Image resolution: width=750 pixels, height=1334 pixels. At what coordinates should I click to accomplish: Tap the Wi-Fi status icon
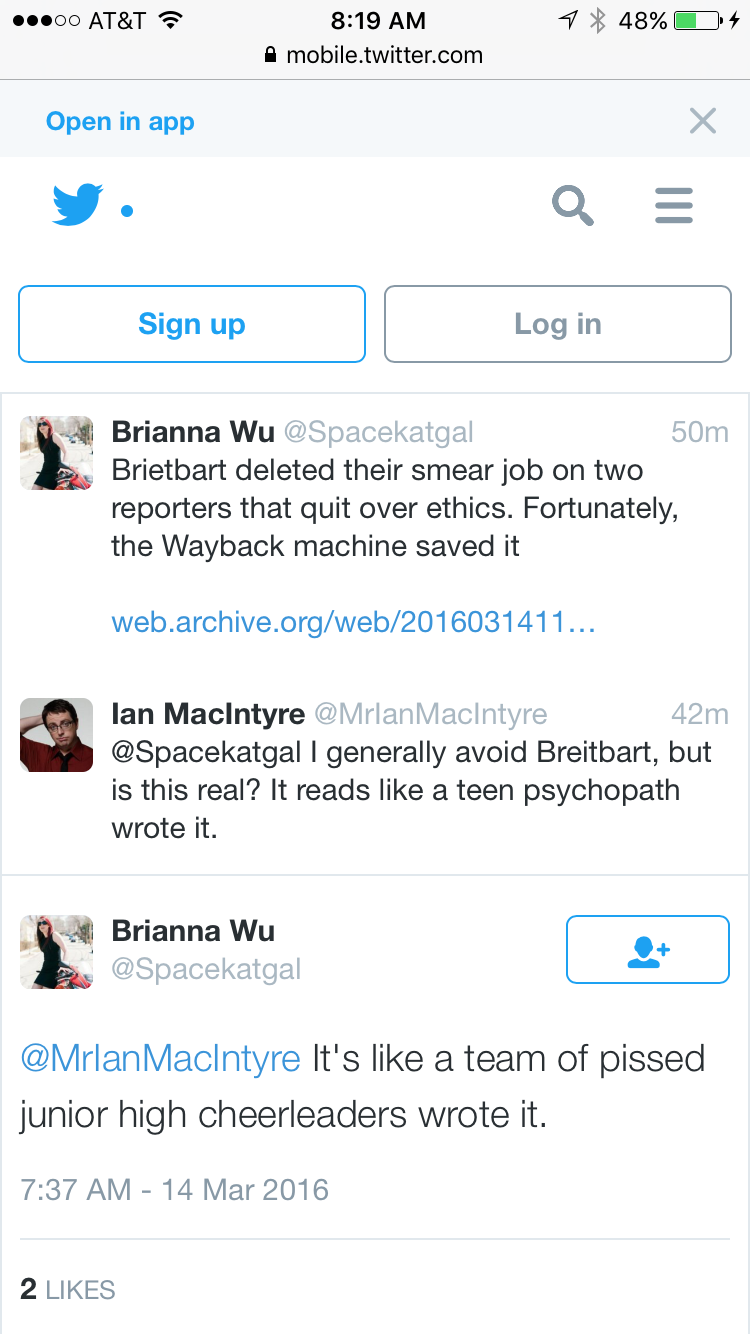coord(171,20)
